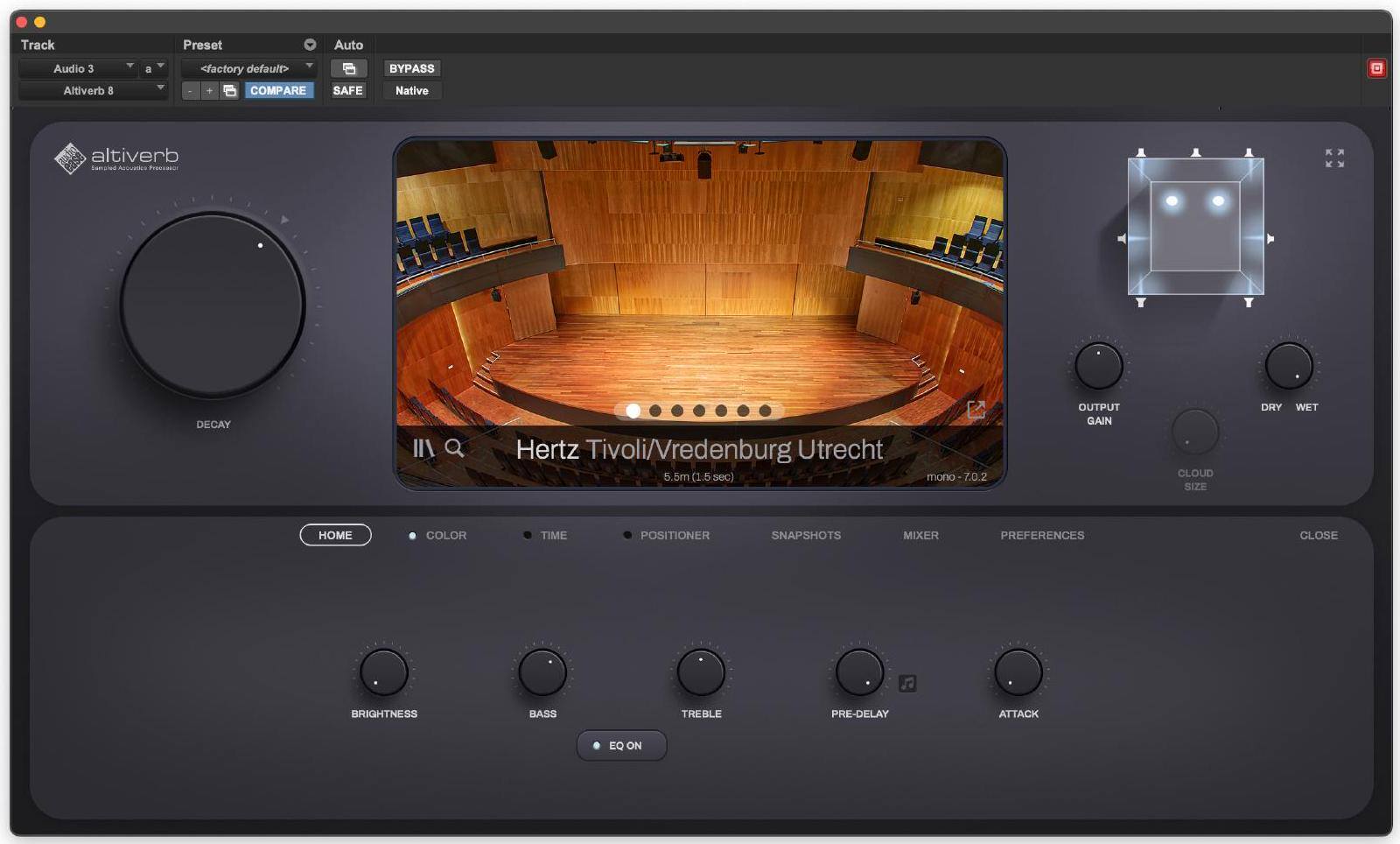Toggle the COLOR section on indicator
The height and width of the screenshot is (844, 1400).
tap(412, 536)
